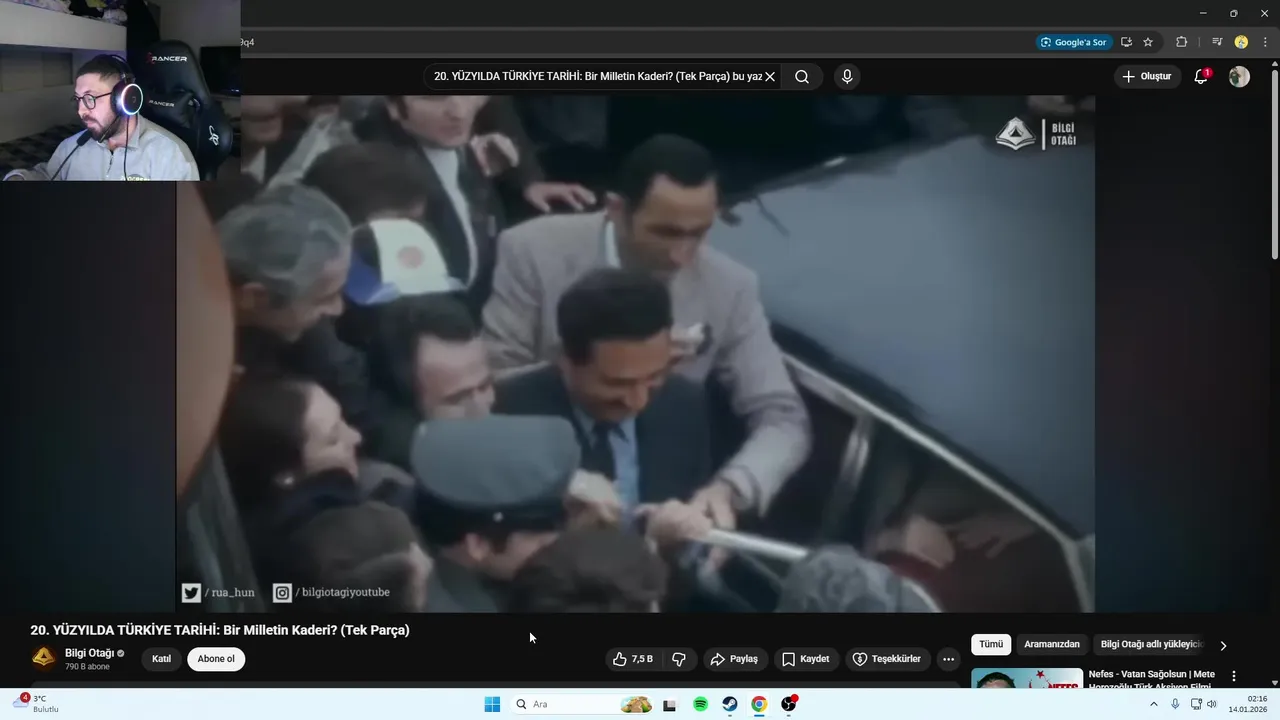
Task: Select Bilgi Otağı adlı yükleyici chip
Action: click(x=1152, y=645)
